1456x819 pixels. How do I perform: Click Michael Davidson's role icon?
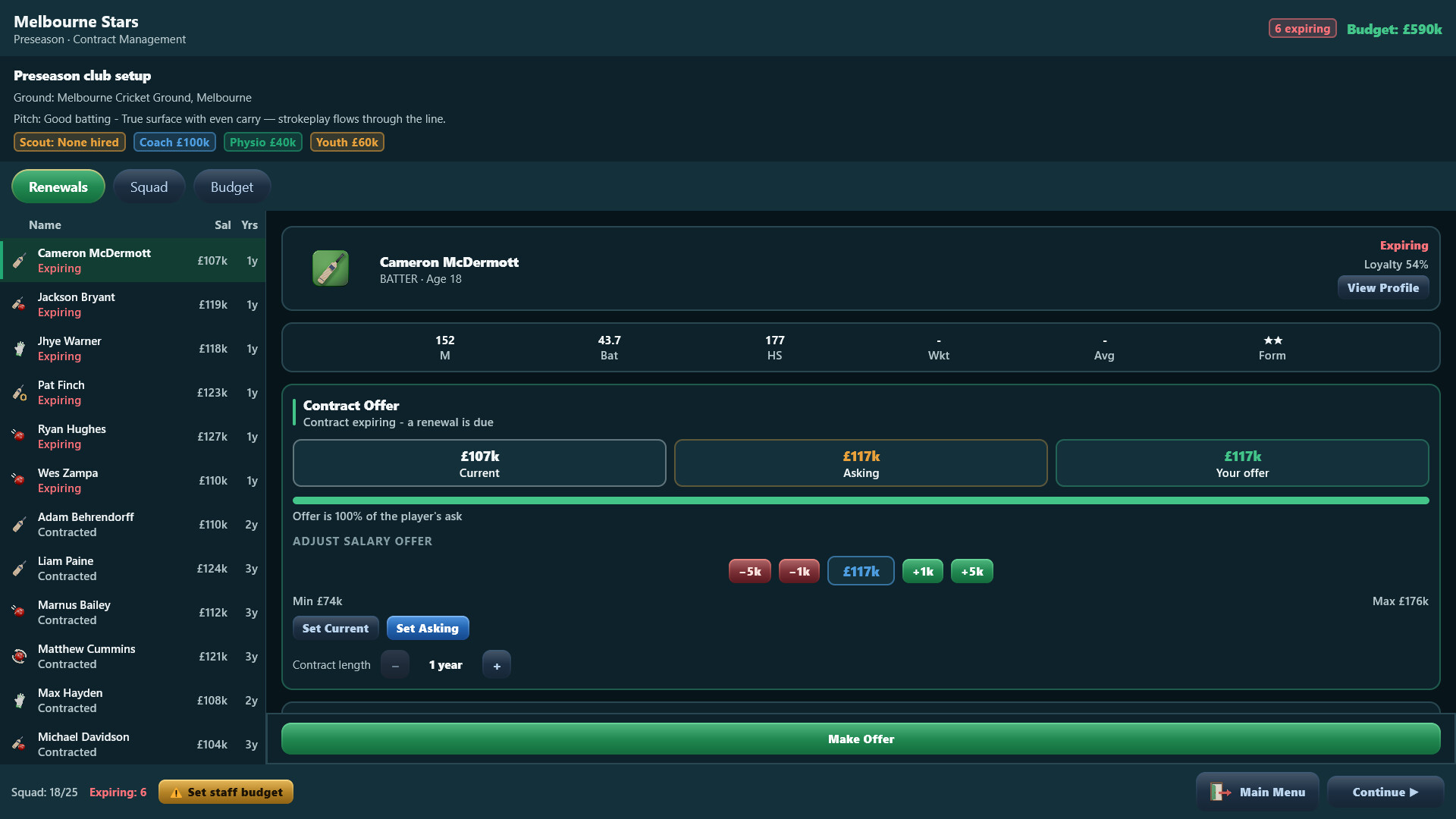[20, 745]
